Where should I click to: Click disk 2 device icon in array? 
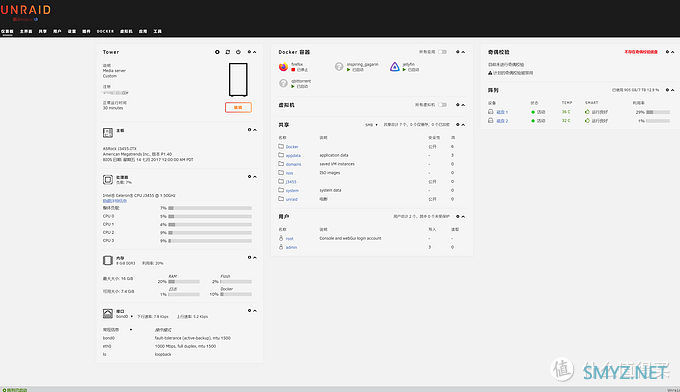pos(490,121)
